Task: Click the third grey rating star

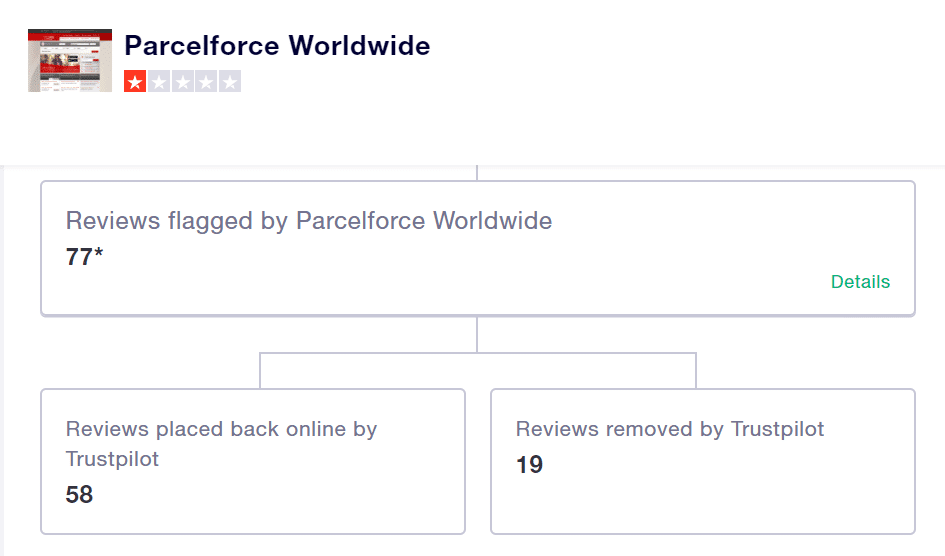Action: pyautogui.click(x=183, y=82)
